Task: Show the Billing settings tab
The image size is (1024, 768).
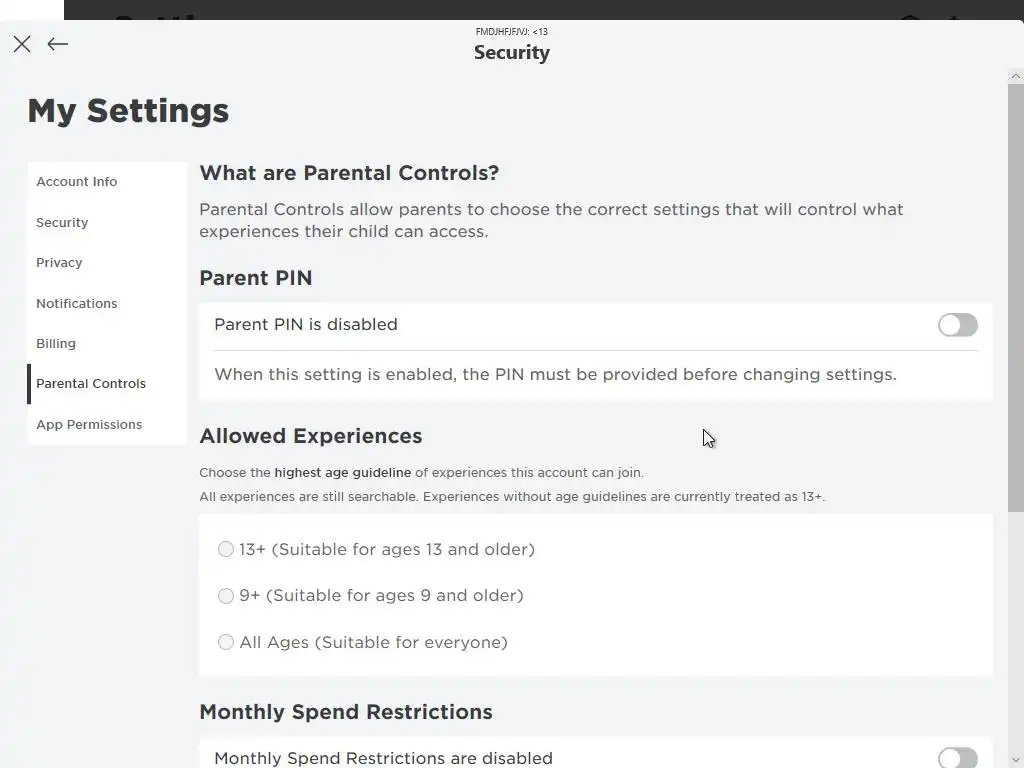Action: [56, 344]
